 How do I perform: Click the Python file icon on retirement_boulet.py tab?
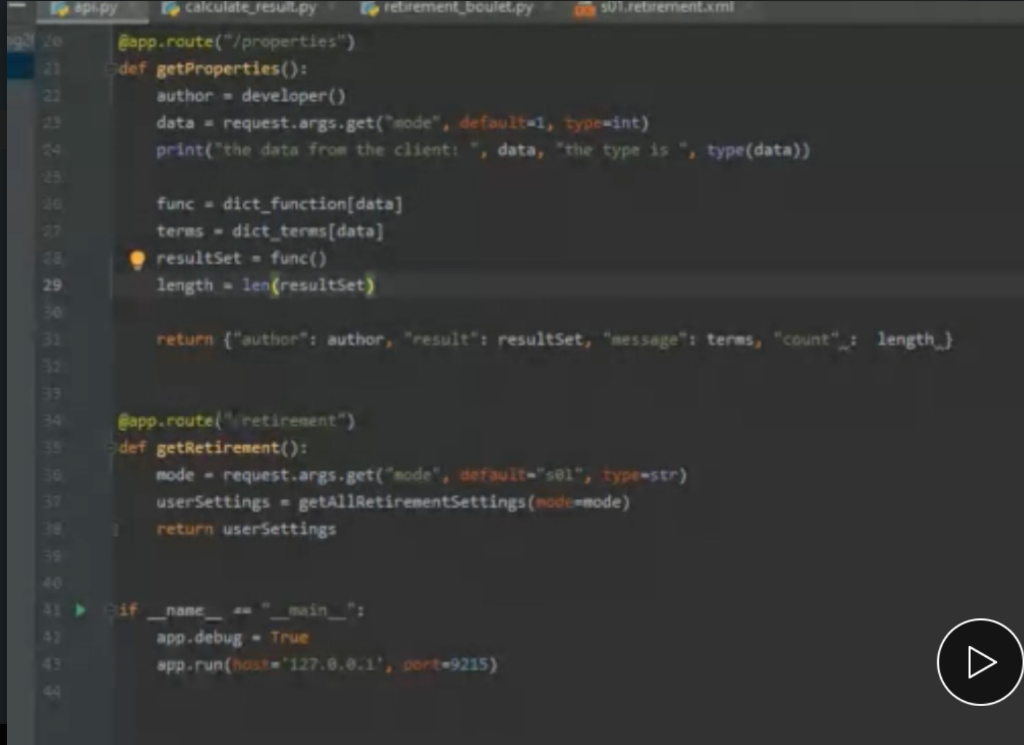click(x=370, y=8)
